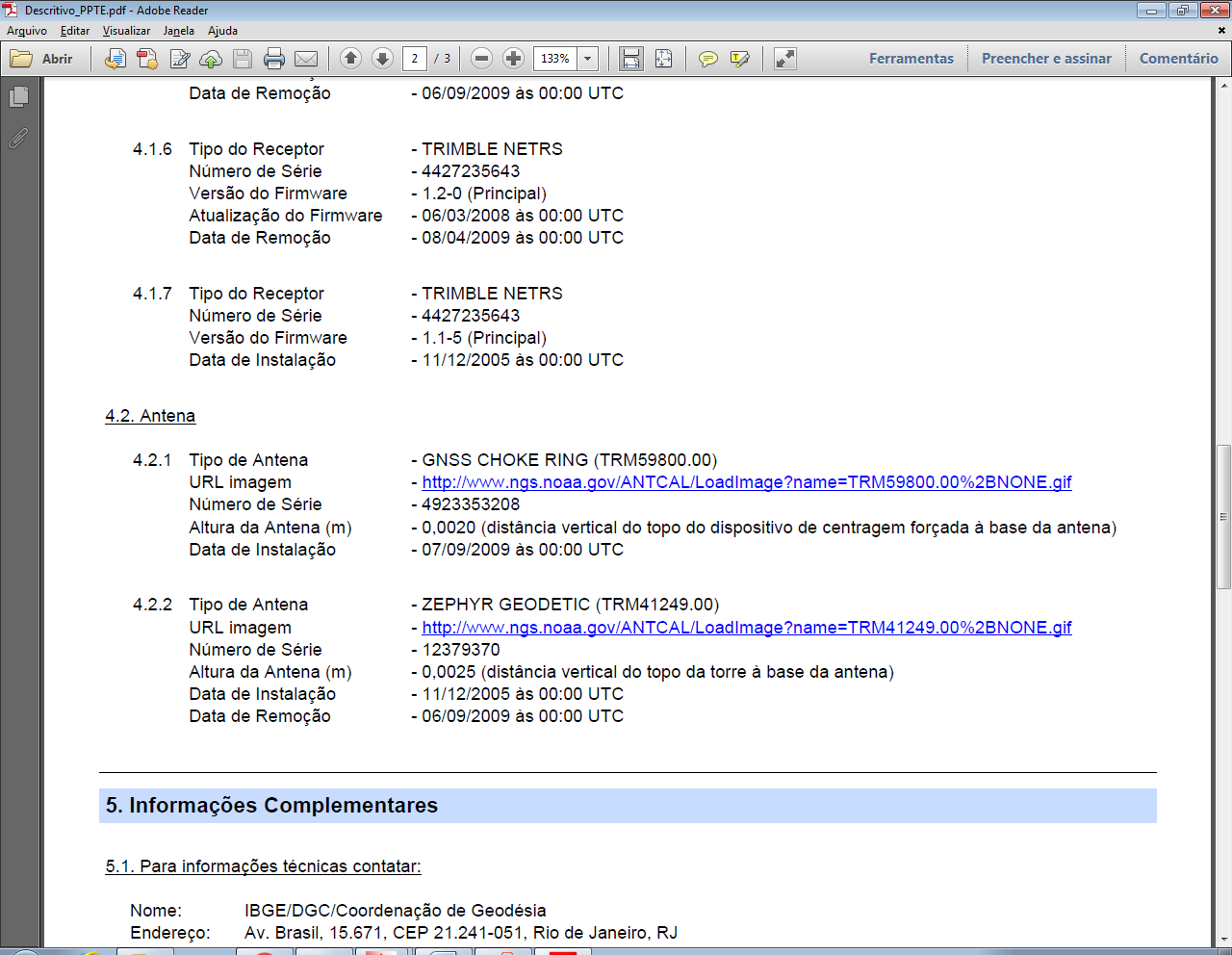Click the save floppy disk icon
The width and height of the screenshot is (1232, 955).
pos(243,59)
